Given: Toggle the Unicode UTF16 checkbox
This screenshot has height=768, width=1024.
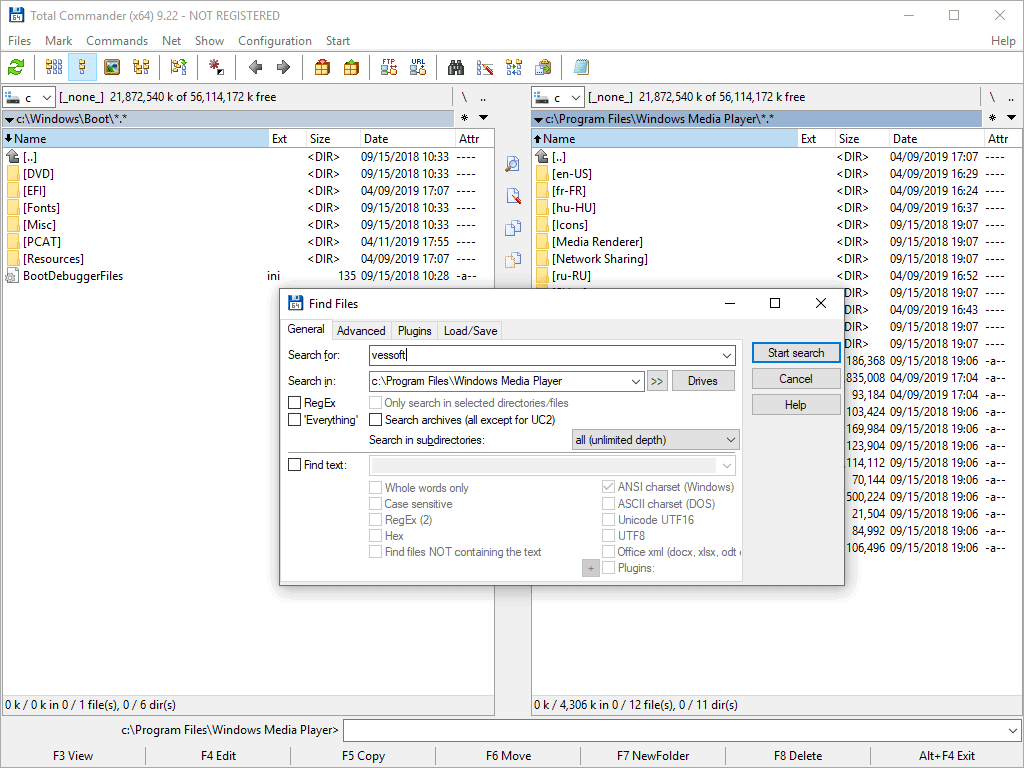Looking at the screenshot, I should click(608, 520).
